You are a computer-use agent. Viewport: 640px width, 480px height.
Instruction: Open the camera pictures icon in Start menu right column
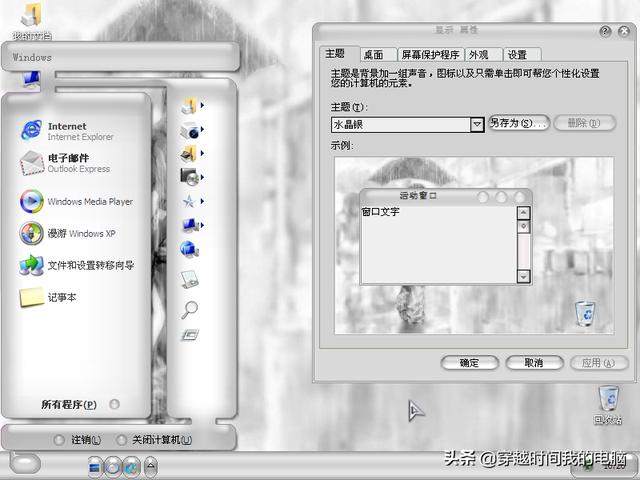[x=189, y=131]
